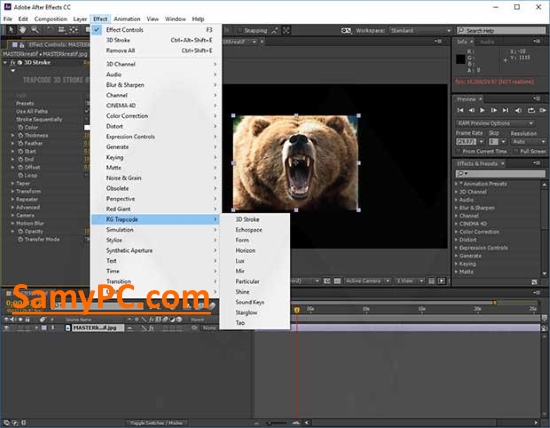Enable the Snapping checkbox

(x=240, y=31)
